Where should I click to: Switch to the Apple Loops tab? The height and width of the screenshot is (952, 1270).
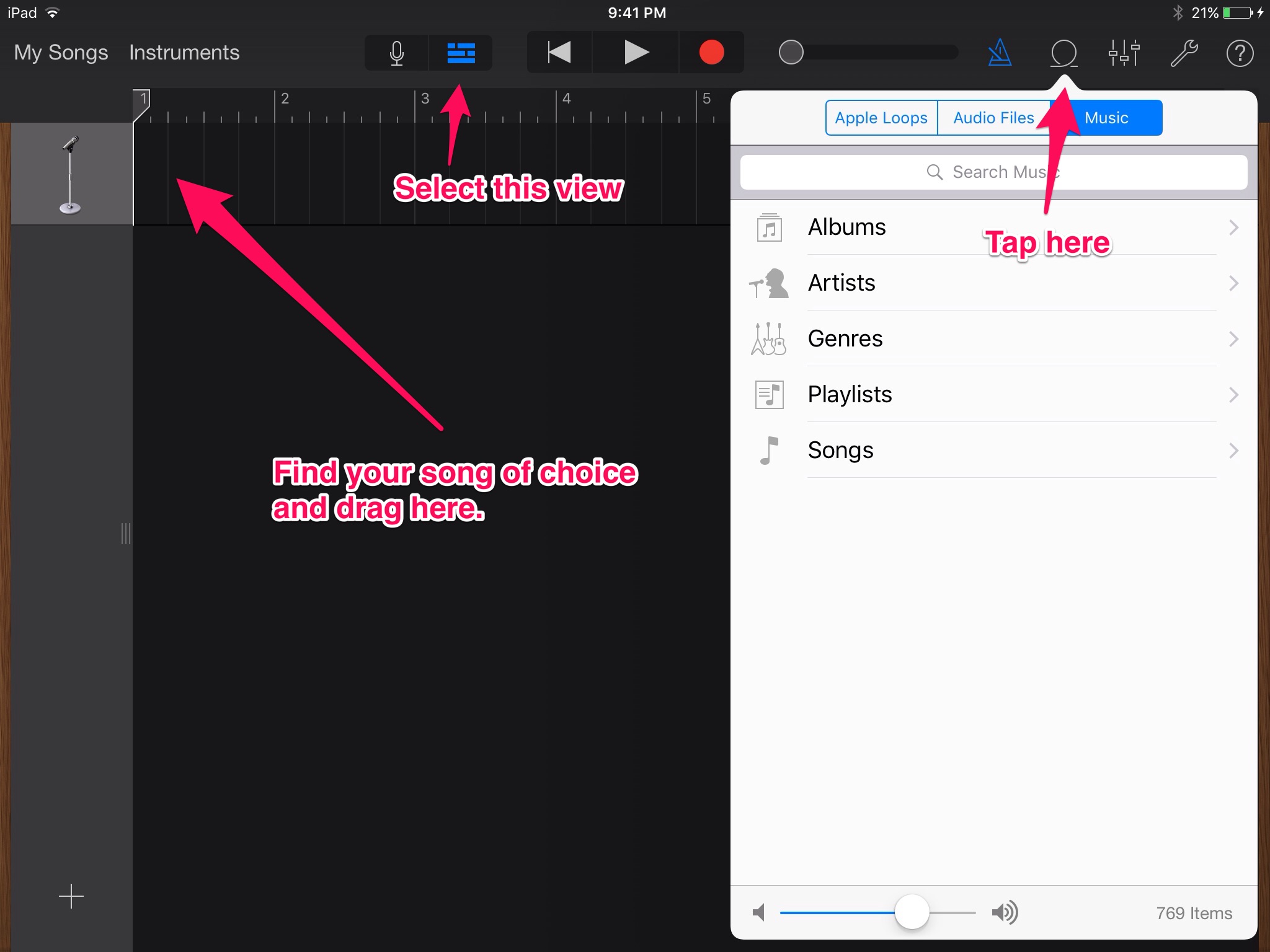pyautogui.click(x=881, y=118)
